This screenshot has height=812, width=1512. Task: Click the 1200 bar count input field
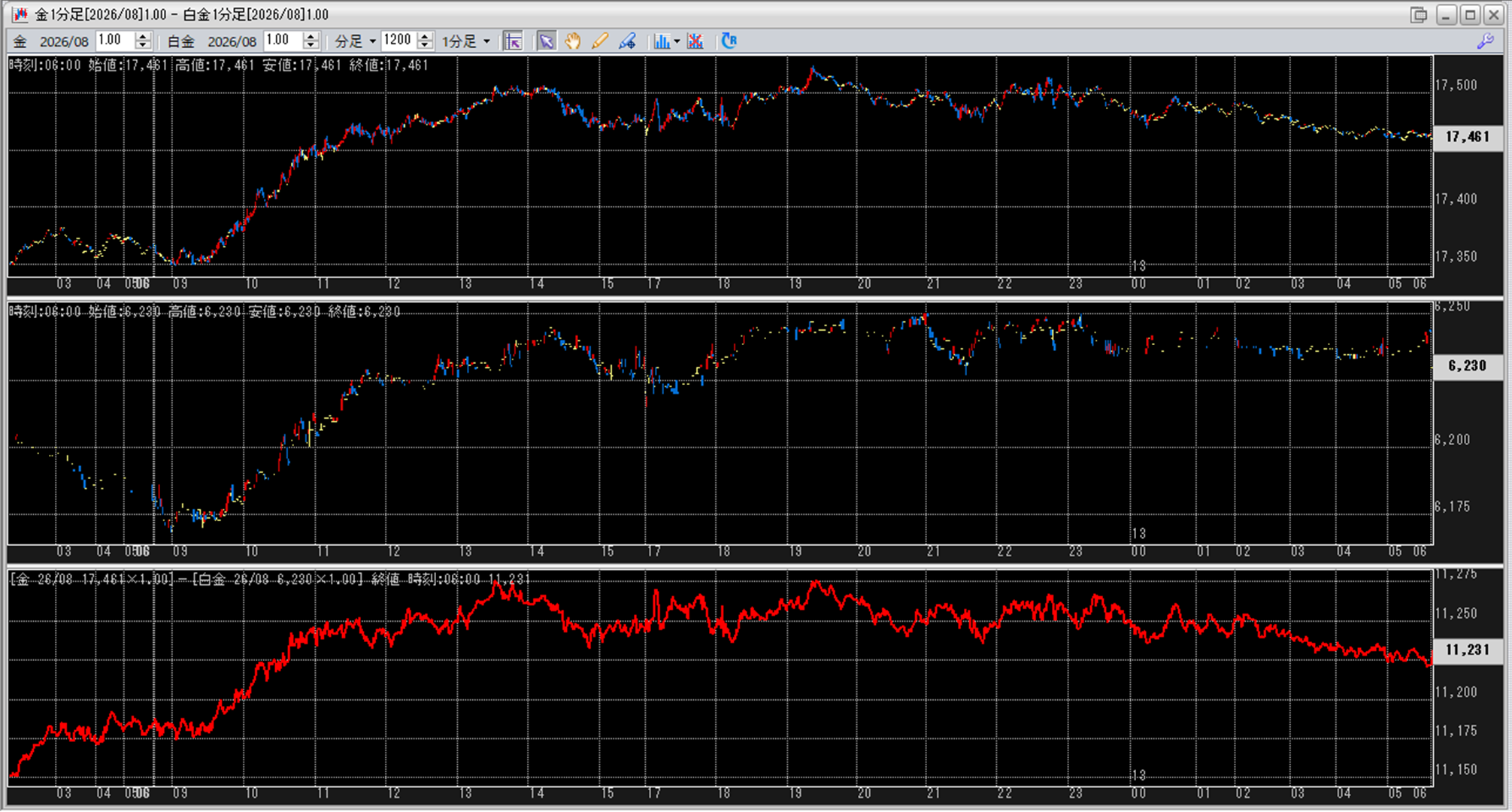click(x=398, y=41)
